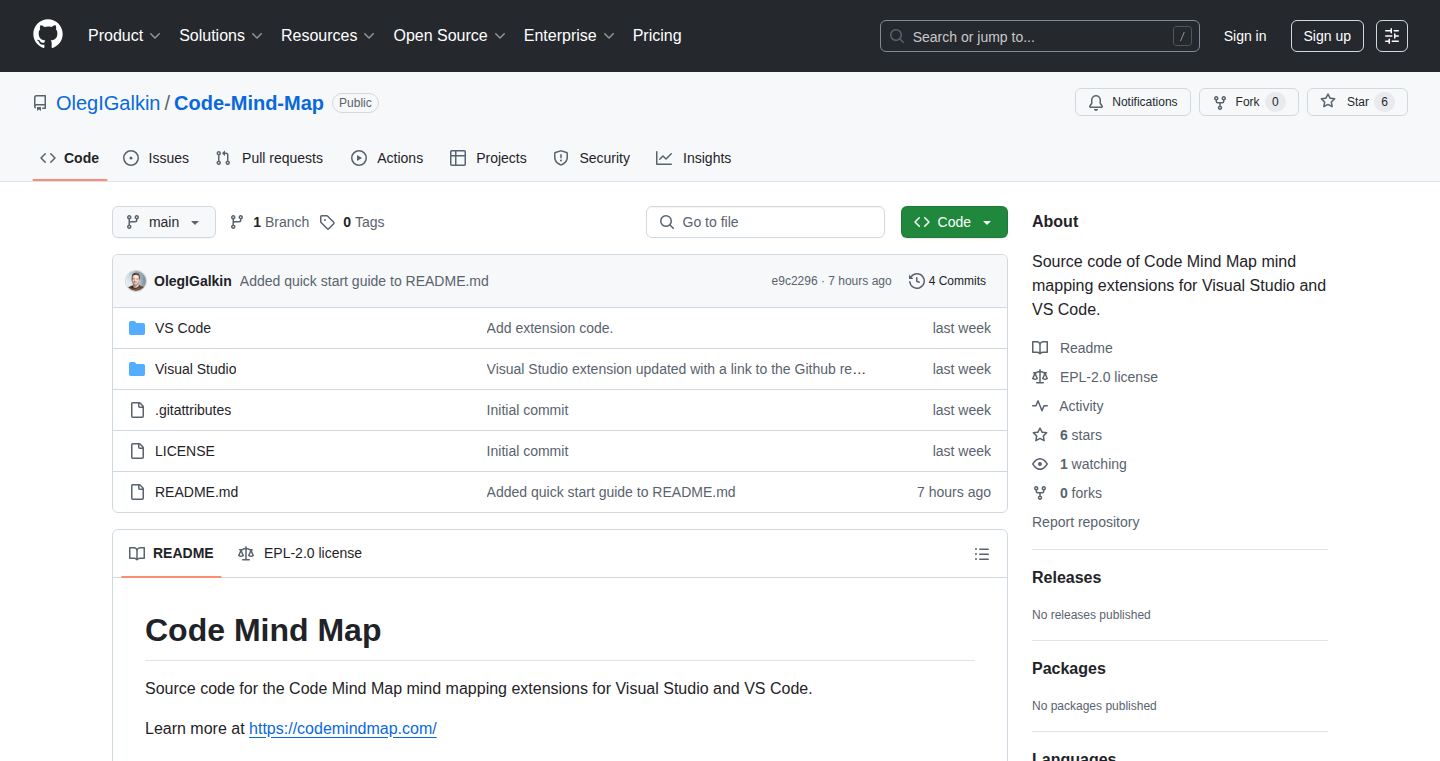The image size is (1440, 761).
Task: Open 'Add extension code.' commit message
Action: [550, 328]
